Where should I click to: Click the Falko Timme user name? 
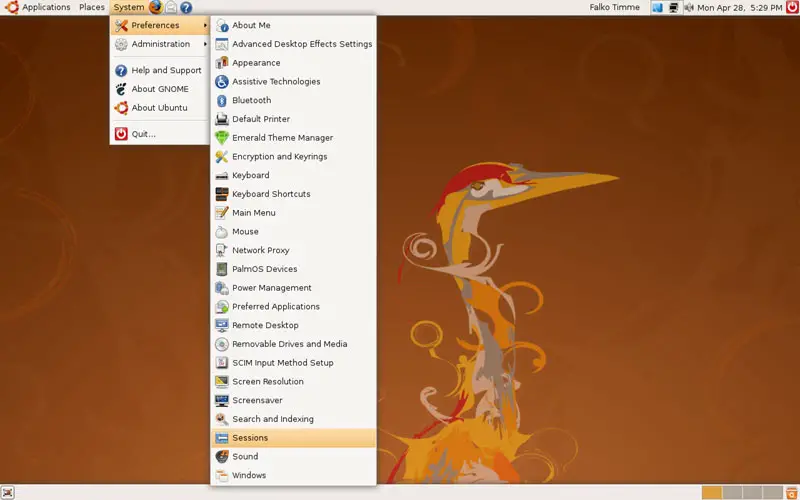(x=614, y=7)
